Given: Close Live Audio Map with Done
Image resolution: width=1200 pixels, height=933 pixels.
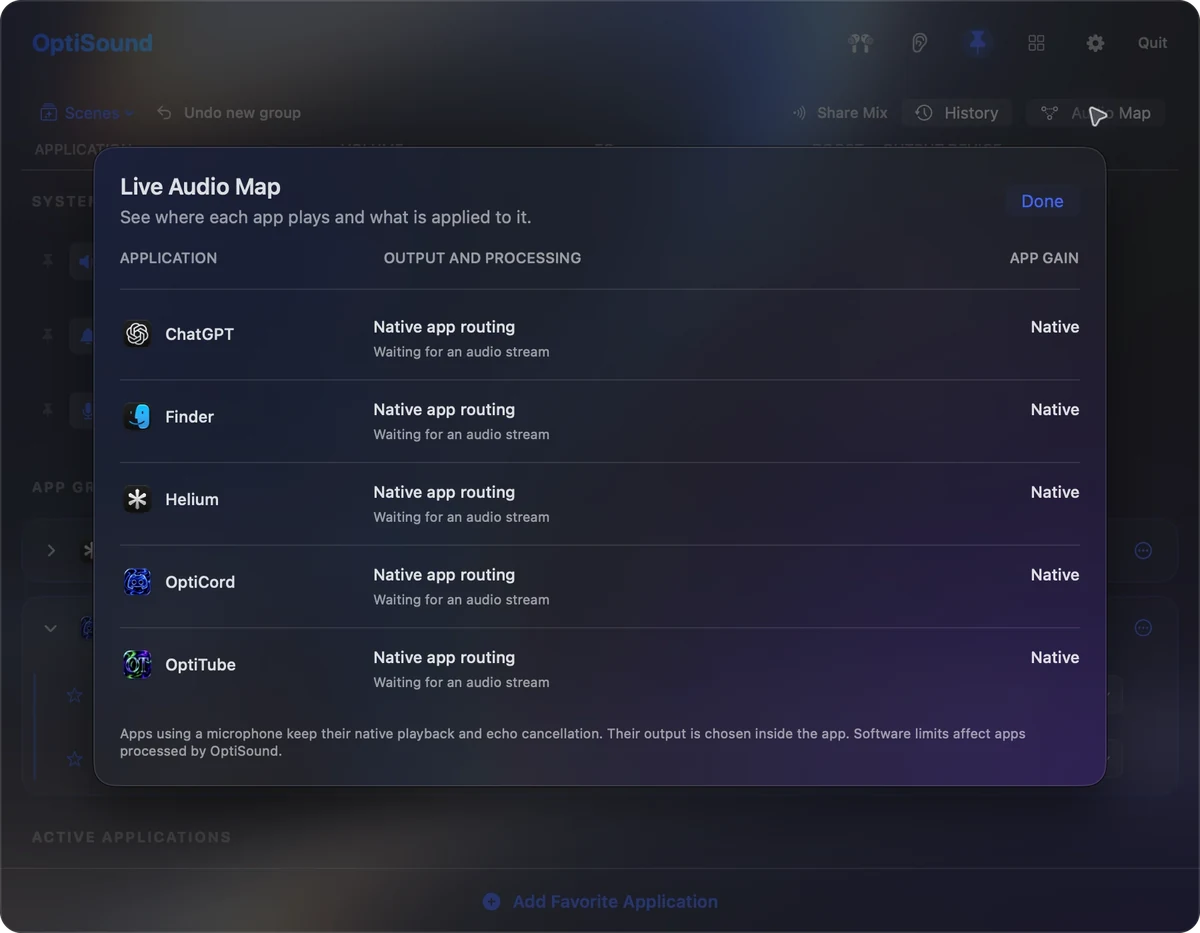Looking at the screenshot, I should (1042, 201).
